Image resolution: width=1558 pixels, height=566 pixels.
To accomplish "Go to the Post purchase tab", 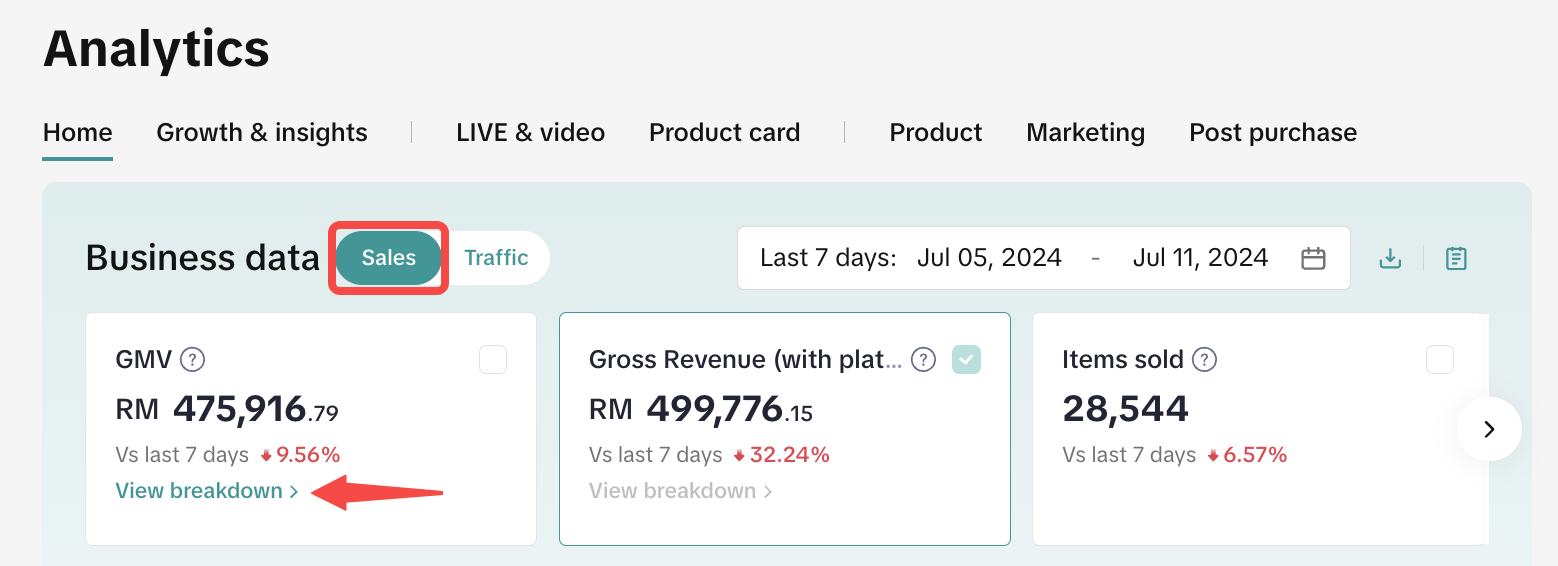I will [1272, 133].
